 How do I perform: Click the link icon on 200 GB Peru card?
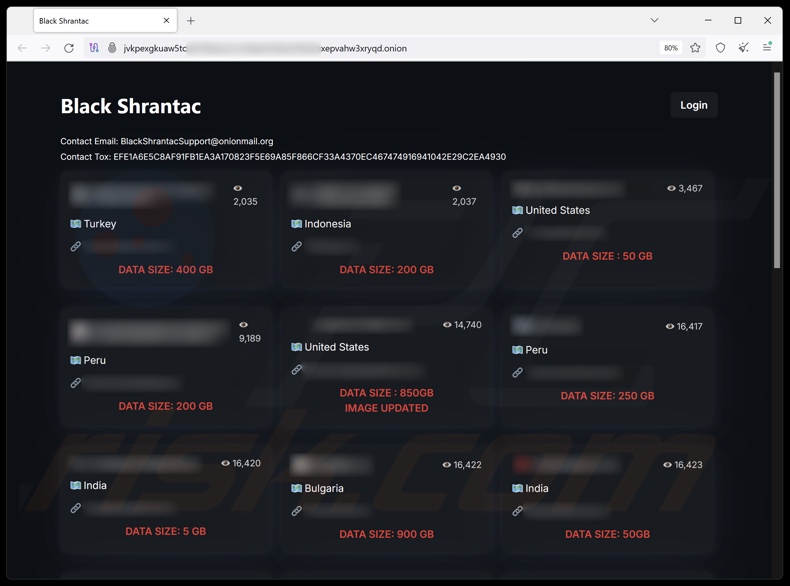(76, 383)
